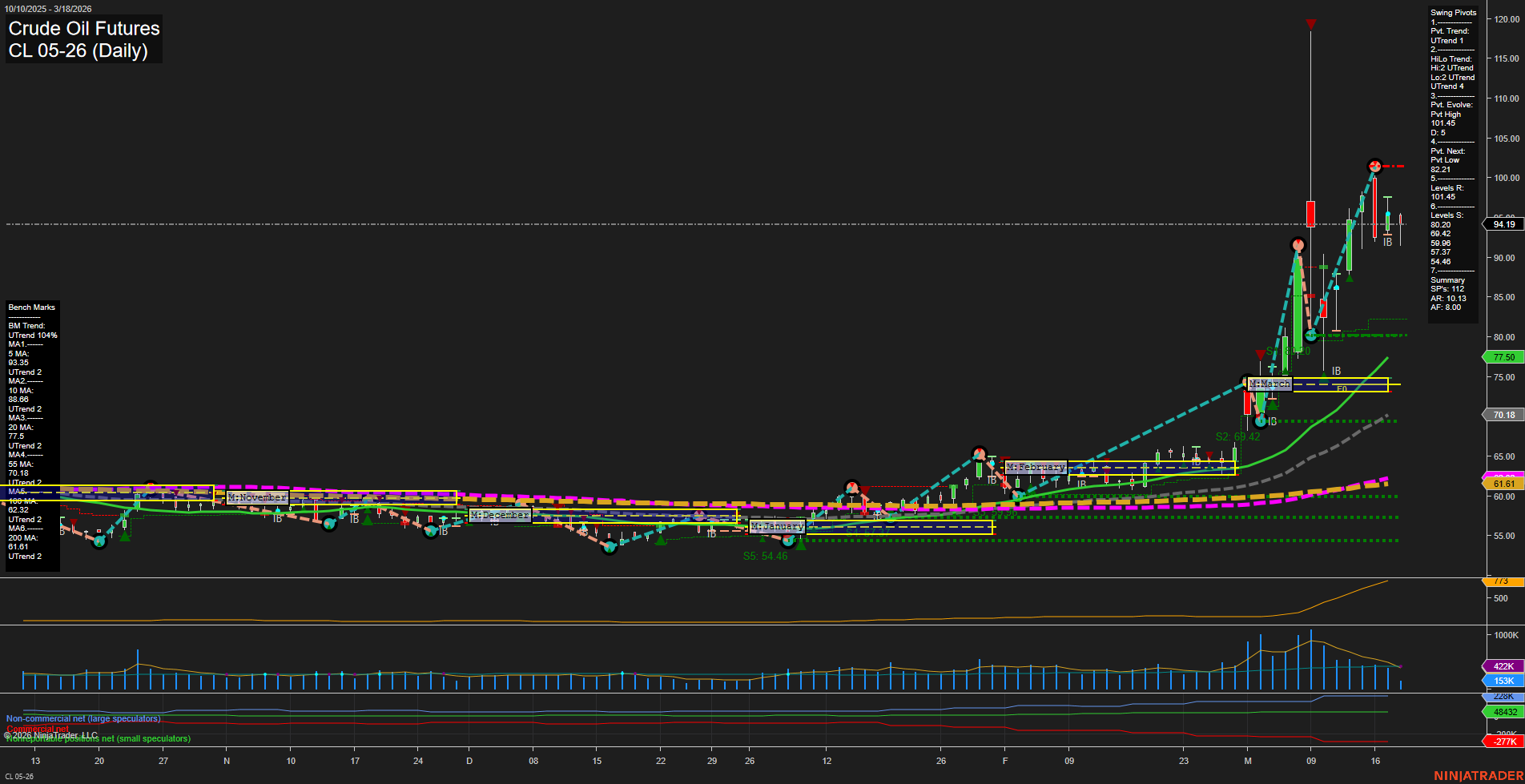Click the S5: 54.46 support label

click(x=765, y=556)
